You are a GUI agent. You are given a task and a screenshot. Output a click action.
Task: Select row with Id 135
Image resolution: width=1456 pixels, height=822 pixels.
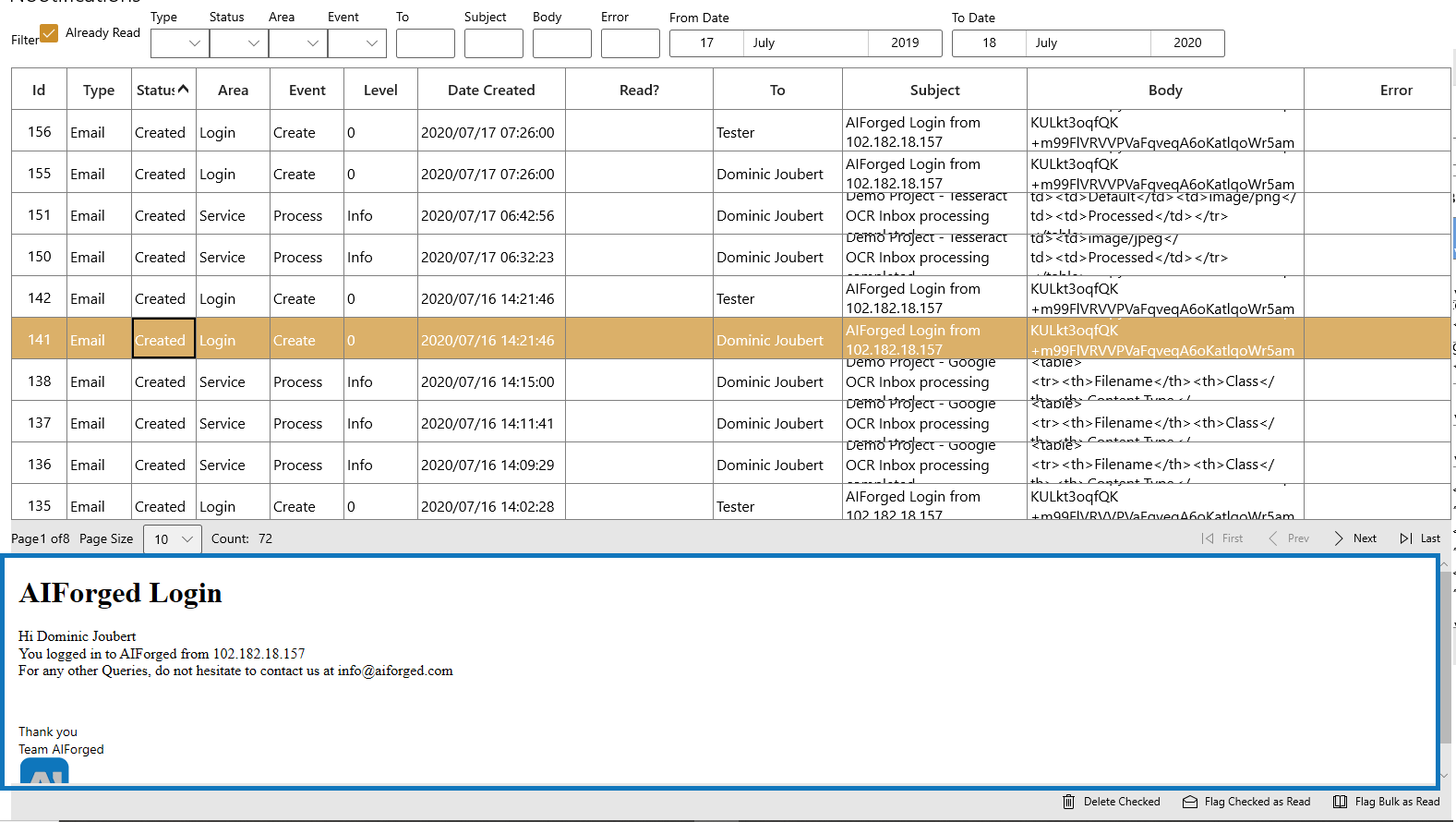tap(731, 502)
